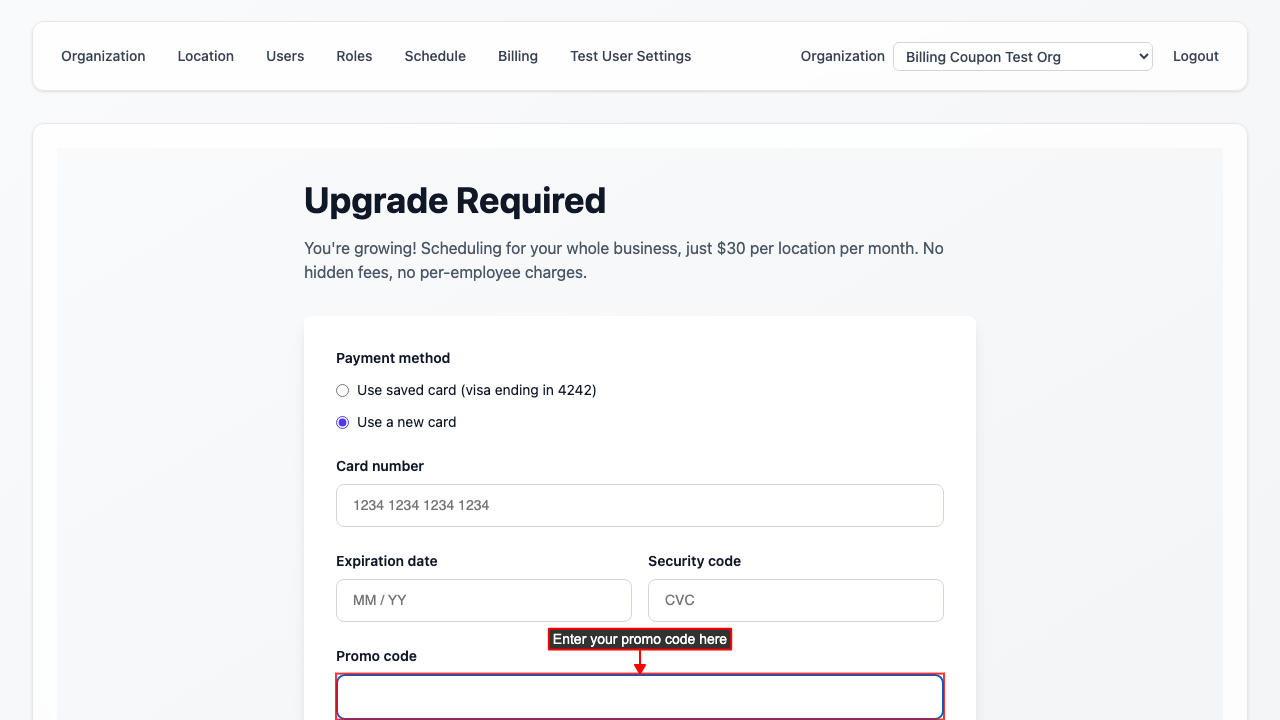The height and width of the screenshot is (720, 1280).
Task: Click into the CVC security code field
Action: [796, 600]
